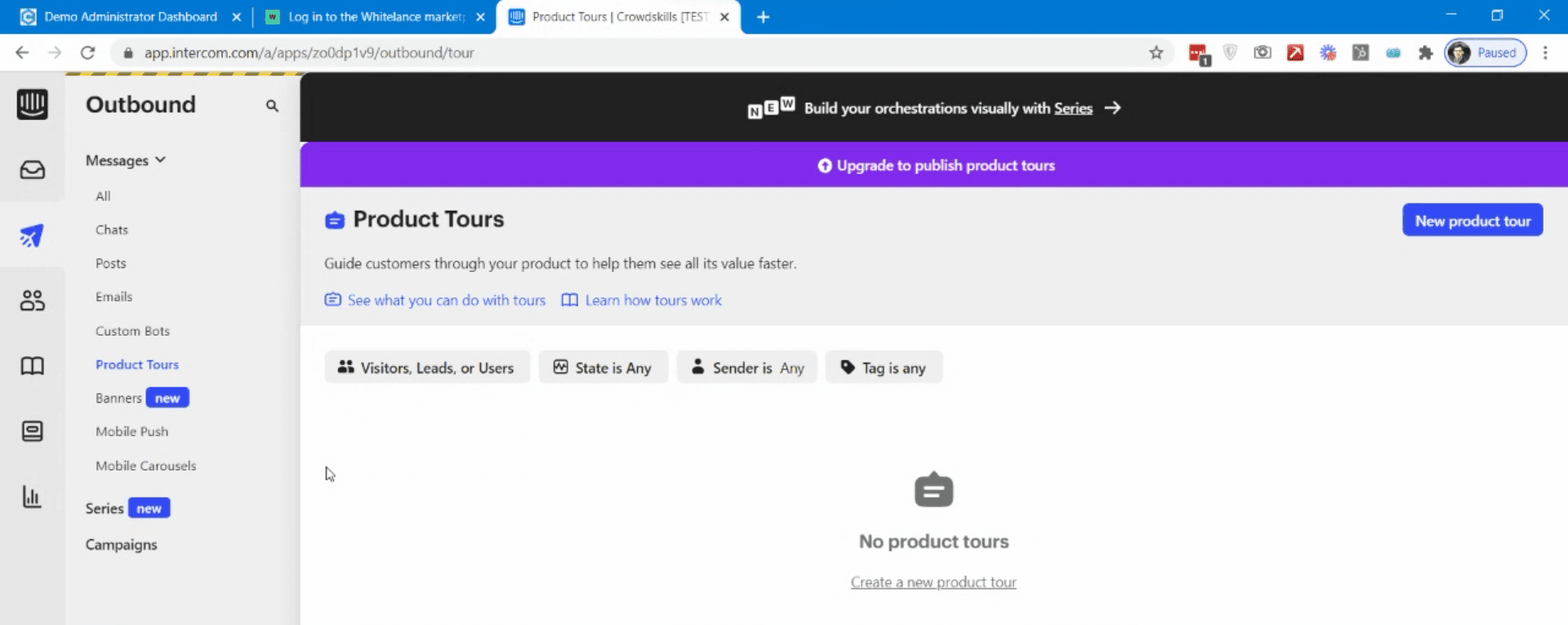Click the upgrade arrow circle icon
1568x625 pixels.
point(825,166)
